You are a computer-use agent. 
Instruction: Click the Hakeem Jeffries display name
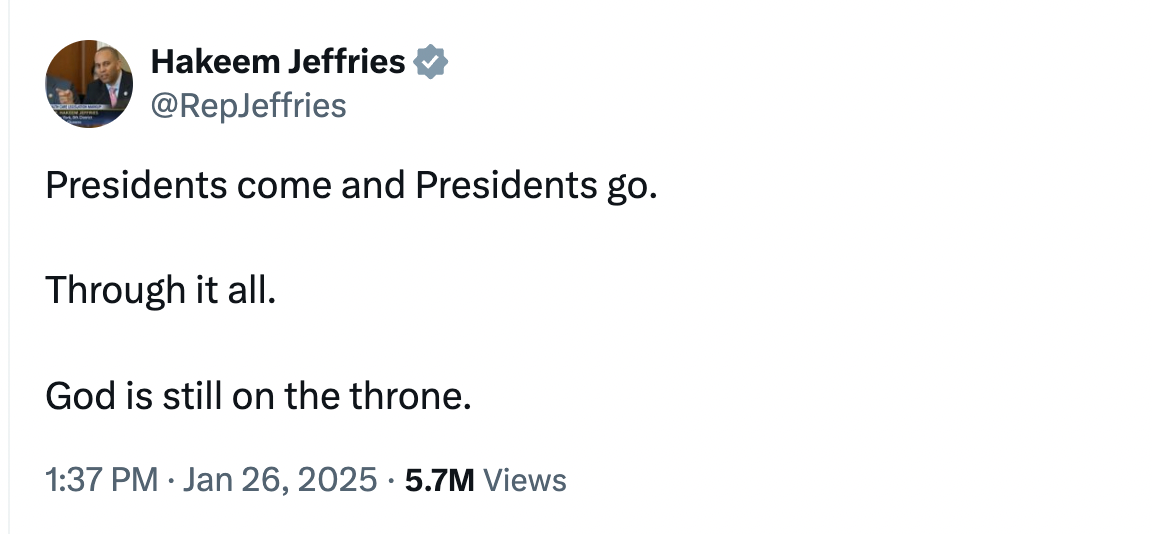(277, 62)
